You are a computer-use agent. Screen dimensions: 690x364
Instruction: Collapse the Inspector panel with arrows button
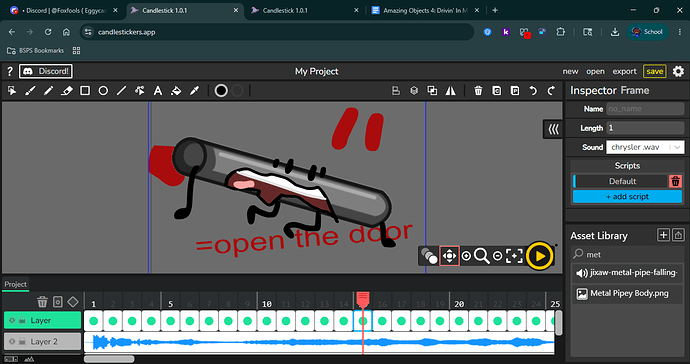click(x=553, y=129)
